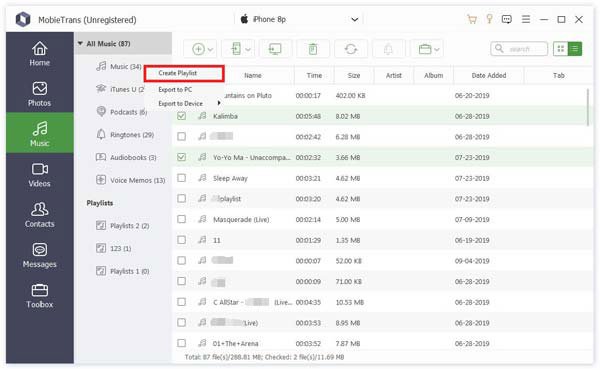Switch to list view
This screenshot has height=370, width=600.
click(x=574, y=49)
